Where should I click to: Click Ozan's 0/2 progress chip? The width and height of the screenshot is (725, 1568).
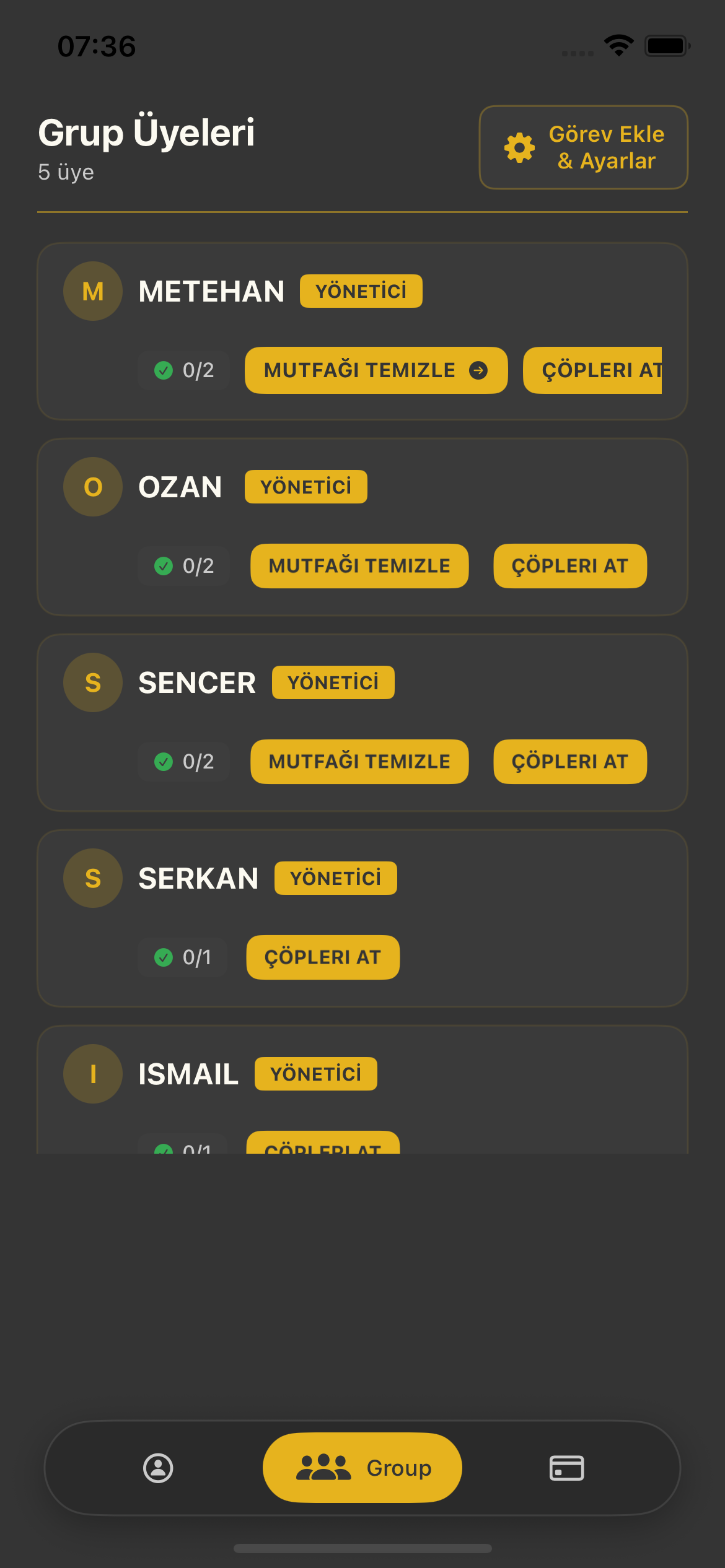tap(184, 565)
